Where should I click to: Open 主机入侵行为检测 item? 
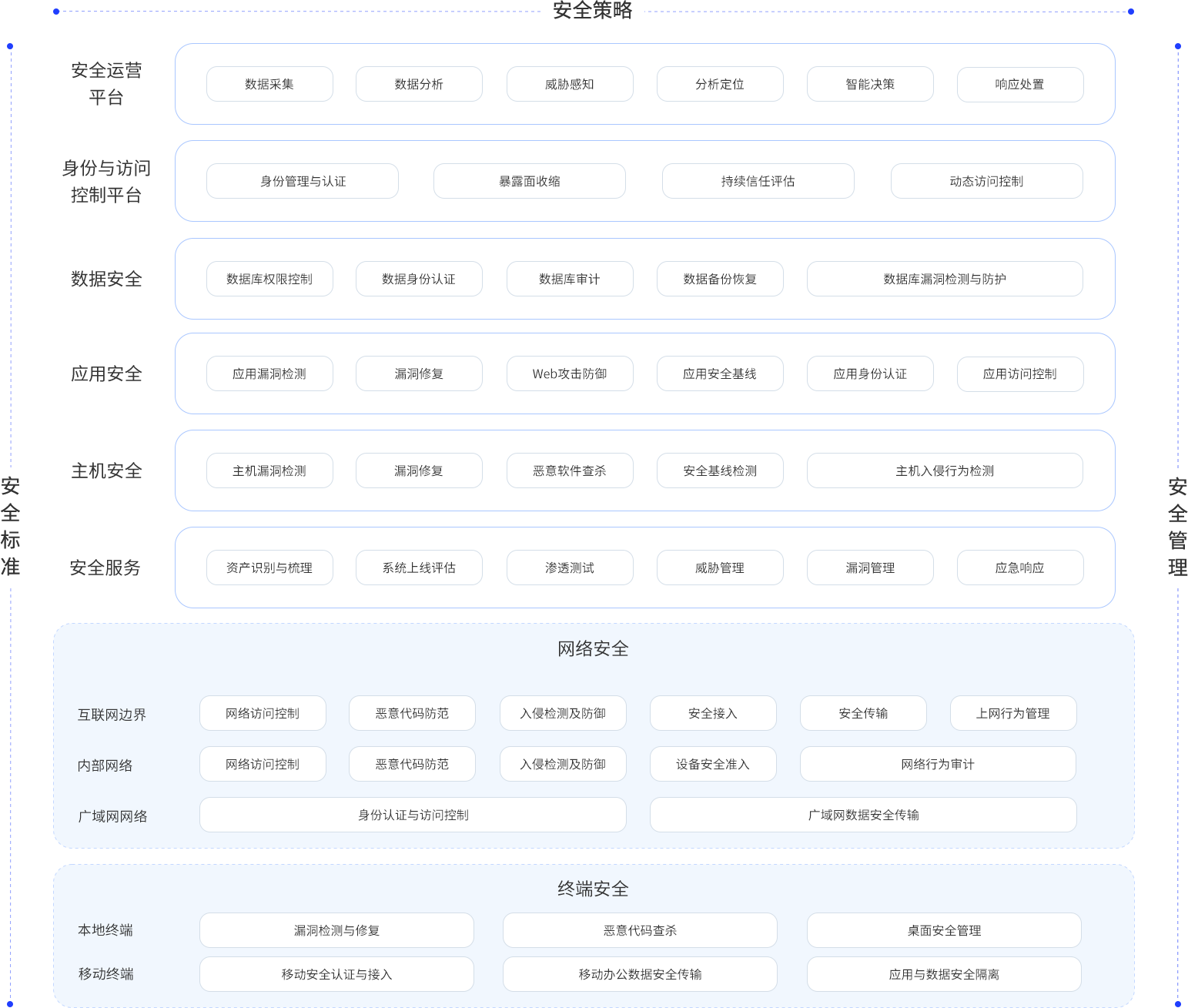click(x=945, y=471)
